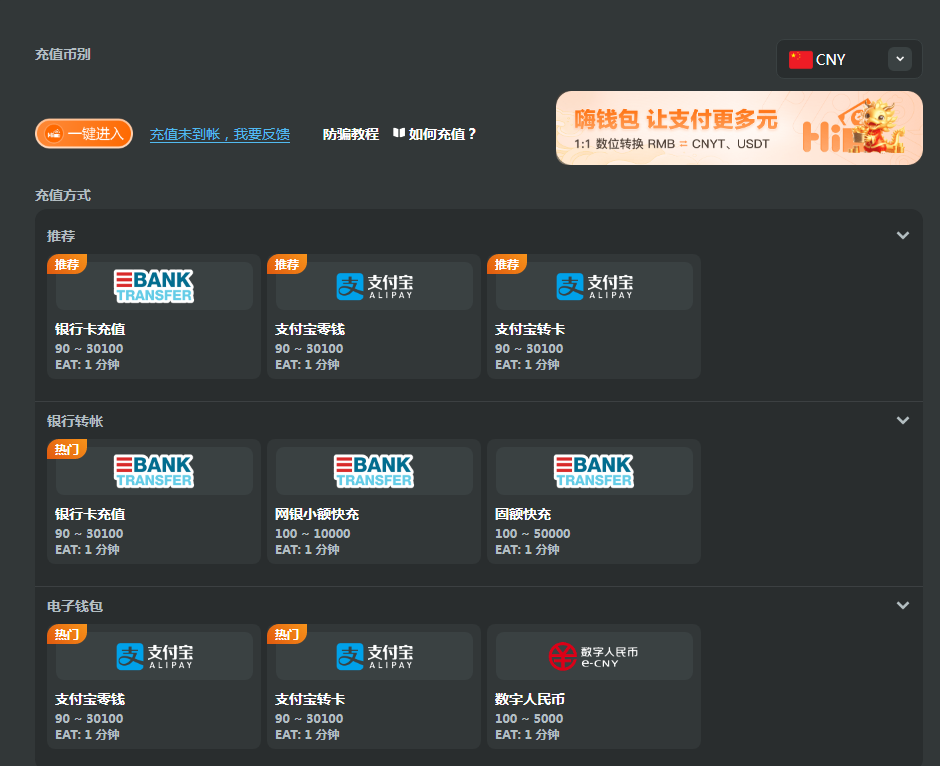The height and width of the screenshot is (766, 940).
Task: Collapse the 电子钱包 section chevron
Action: coord(903,606)
